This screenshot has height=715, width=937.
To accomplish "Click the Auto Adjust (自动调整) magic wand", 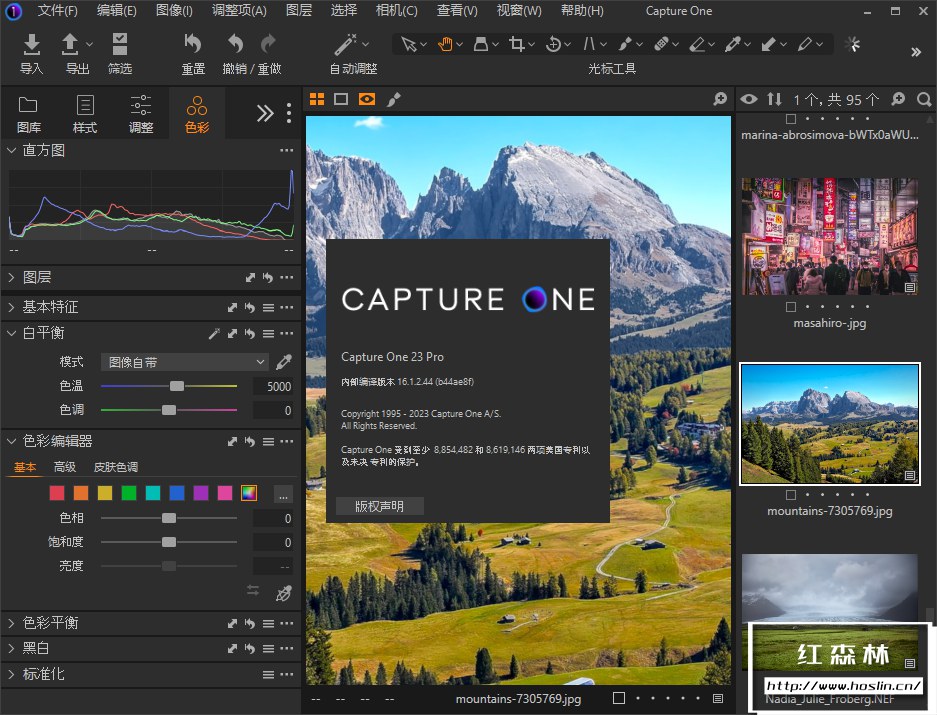I will (346, 45).
